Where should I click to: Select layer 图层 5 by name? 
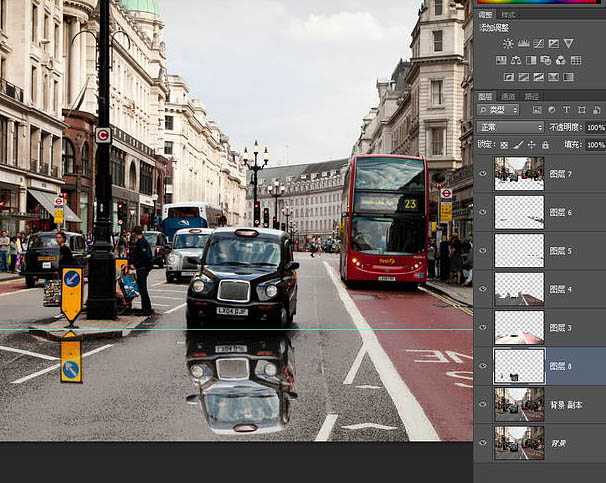tap(560, 251)
